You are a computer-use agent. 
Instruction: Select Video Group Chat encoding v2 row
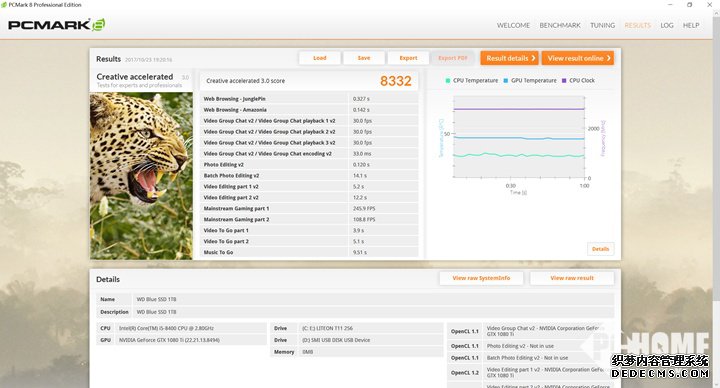309,154
